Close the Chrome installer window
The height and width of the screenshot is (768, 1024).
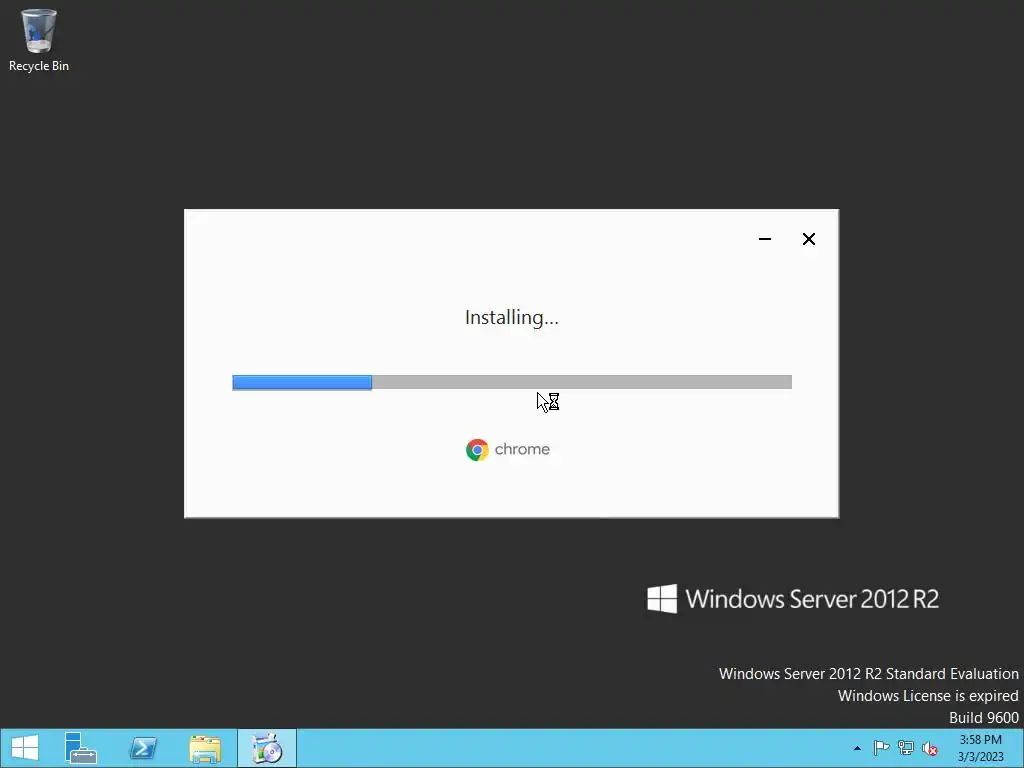(808, 239)
